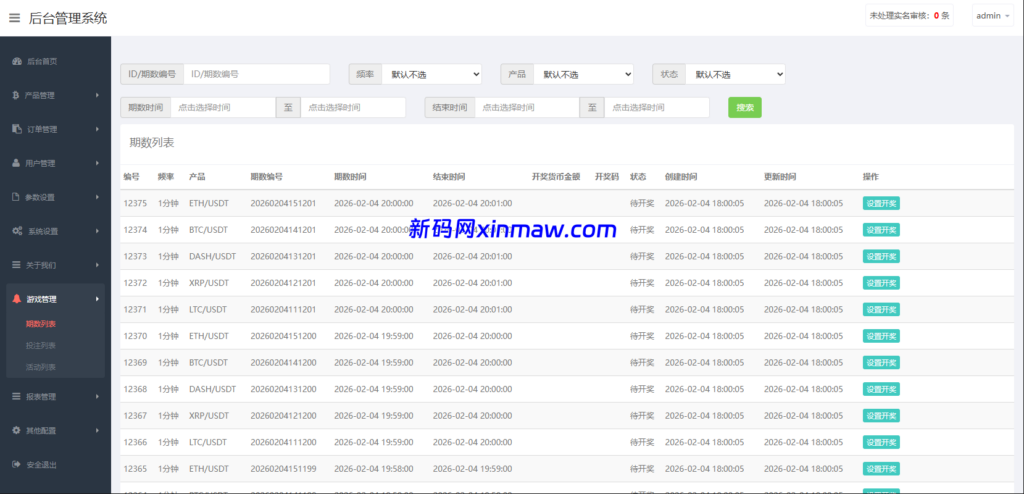Click BTC/USDT in row 12369
1024x494 pixels.
pos(208,363)
